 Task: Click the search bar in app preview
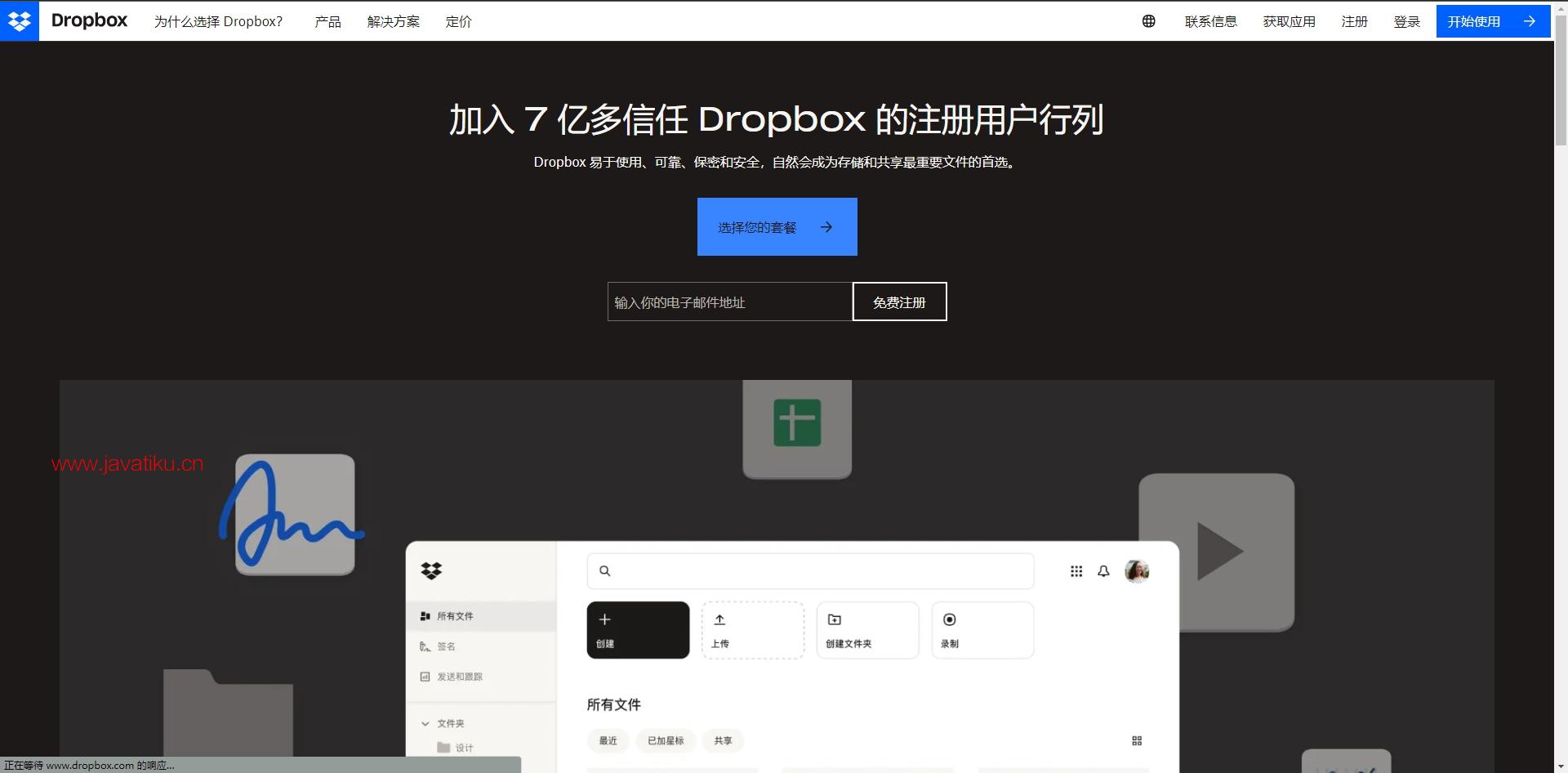[810, 570]
